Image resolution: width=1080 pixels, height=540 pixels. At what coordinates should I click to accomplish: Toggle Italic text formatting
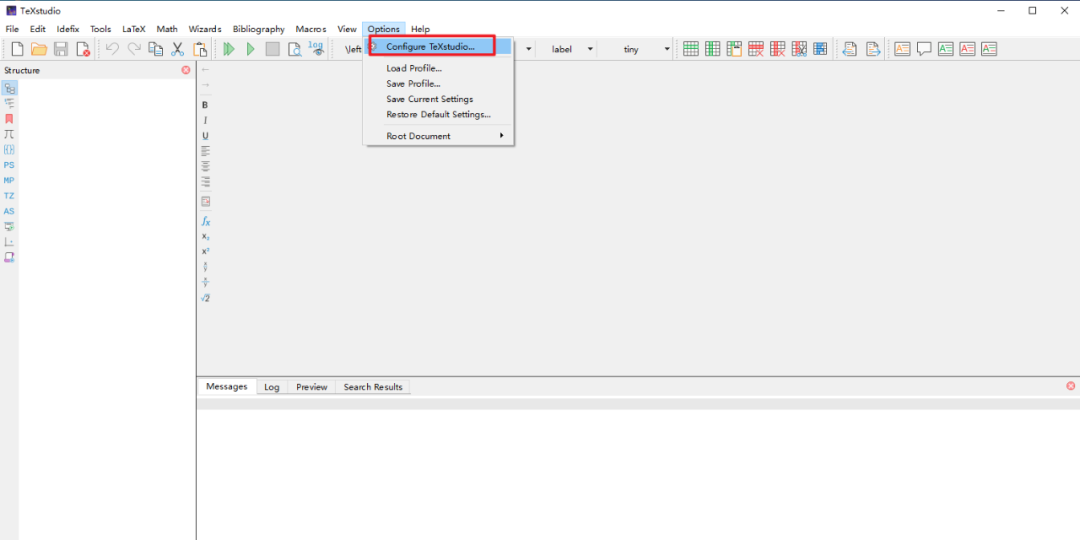coord(205,120)
